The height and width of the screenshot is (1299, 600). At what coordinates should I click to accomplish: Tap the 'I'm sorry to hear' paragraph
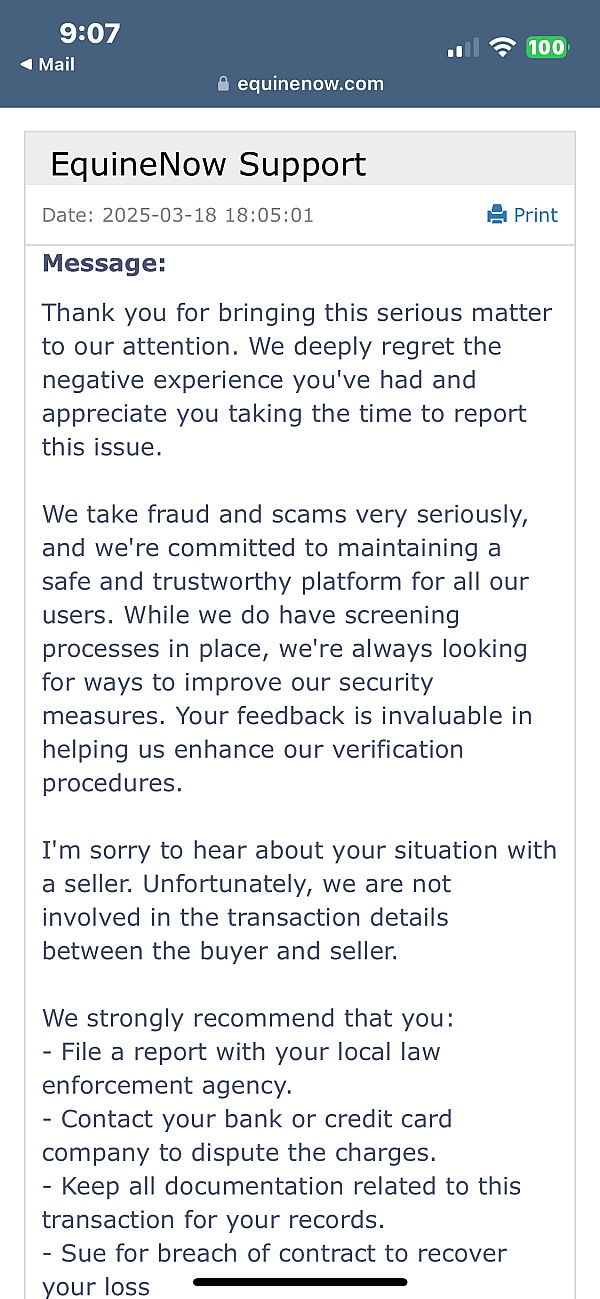300,901
